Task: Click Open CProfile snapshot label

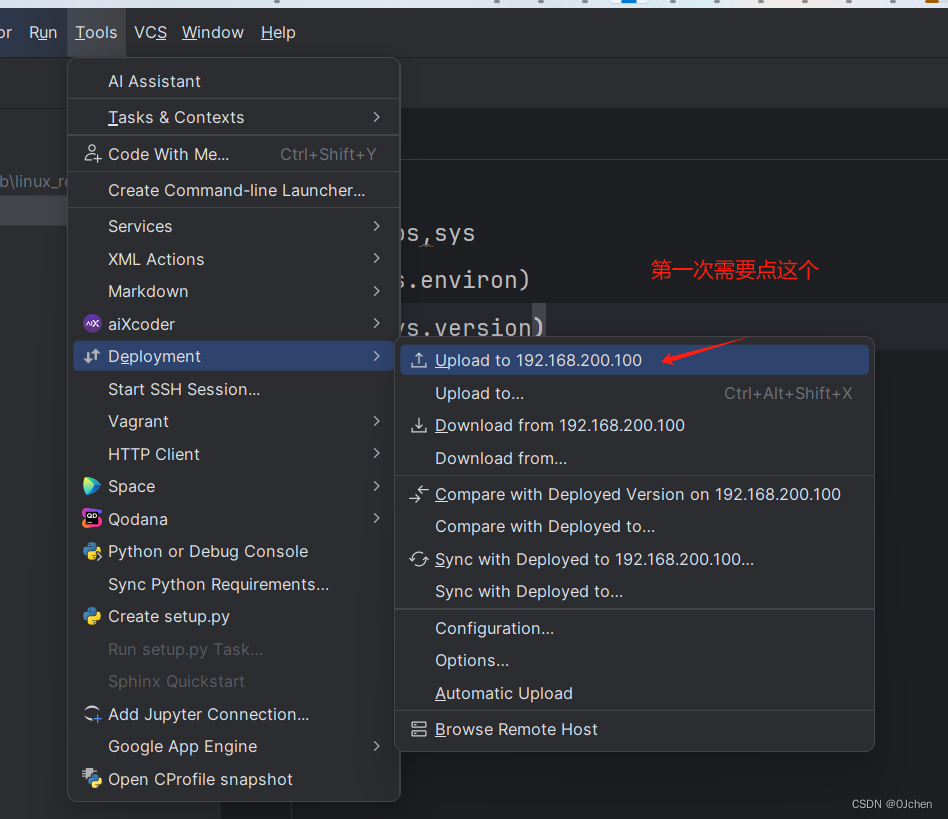Action: coord(200,779)
